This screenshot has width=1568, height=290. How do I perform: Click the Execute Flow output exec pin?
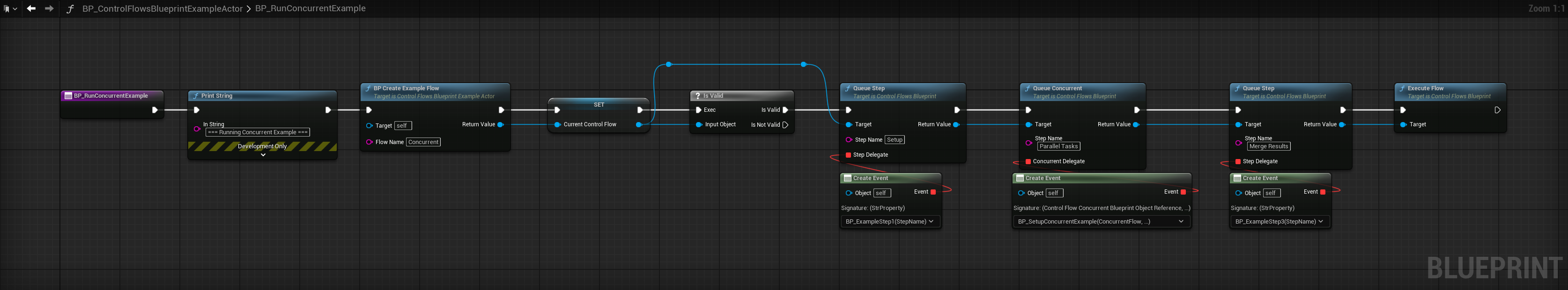[x=1497, y=110]
